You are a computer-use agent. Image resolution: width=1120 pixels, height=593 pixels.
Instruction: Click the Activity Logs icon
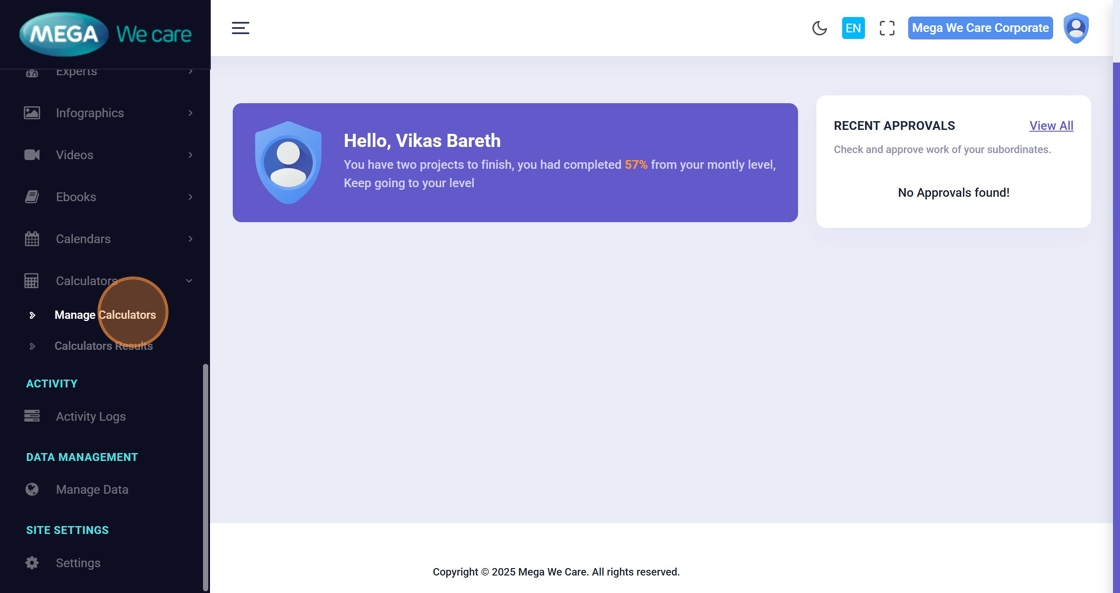(x=32, y=416)
